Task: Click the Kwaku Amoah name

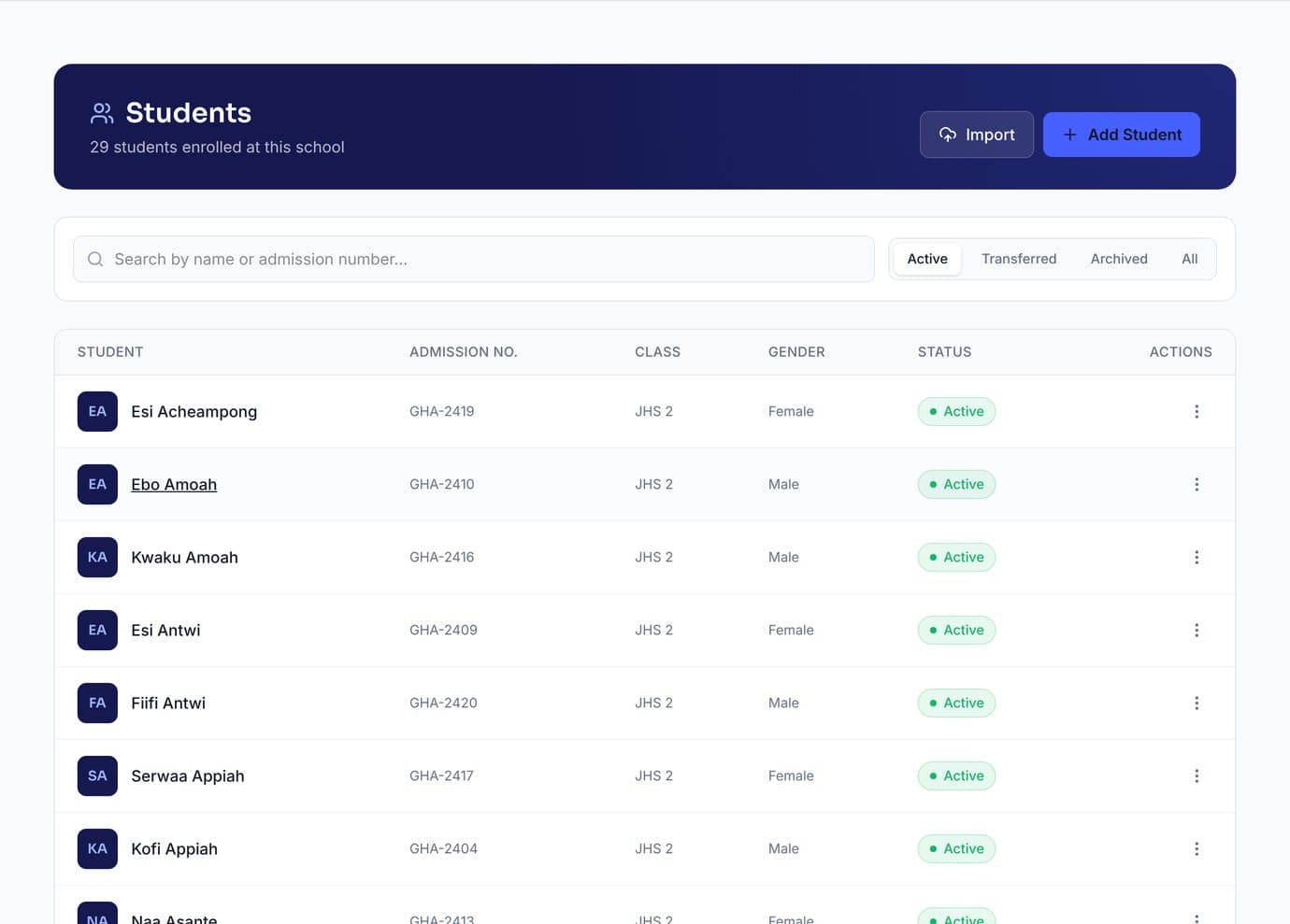Action: [x=184, y=557]
